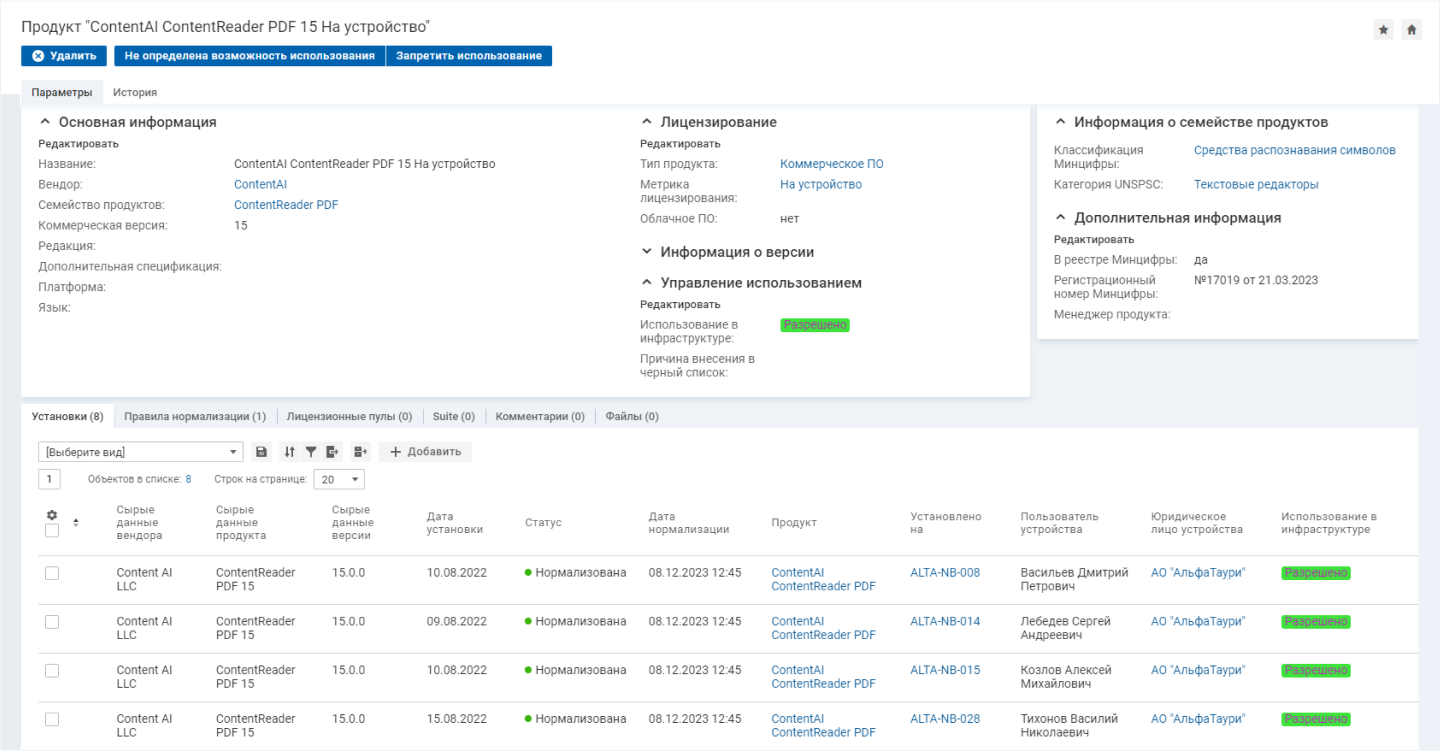Open the filter funnel for installations
Image resolution: width=1441 pixels, height=751 pixels.
point(311,452)
